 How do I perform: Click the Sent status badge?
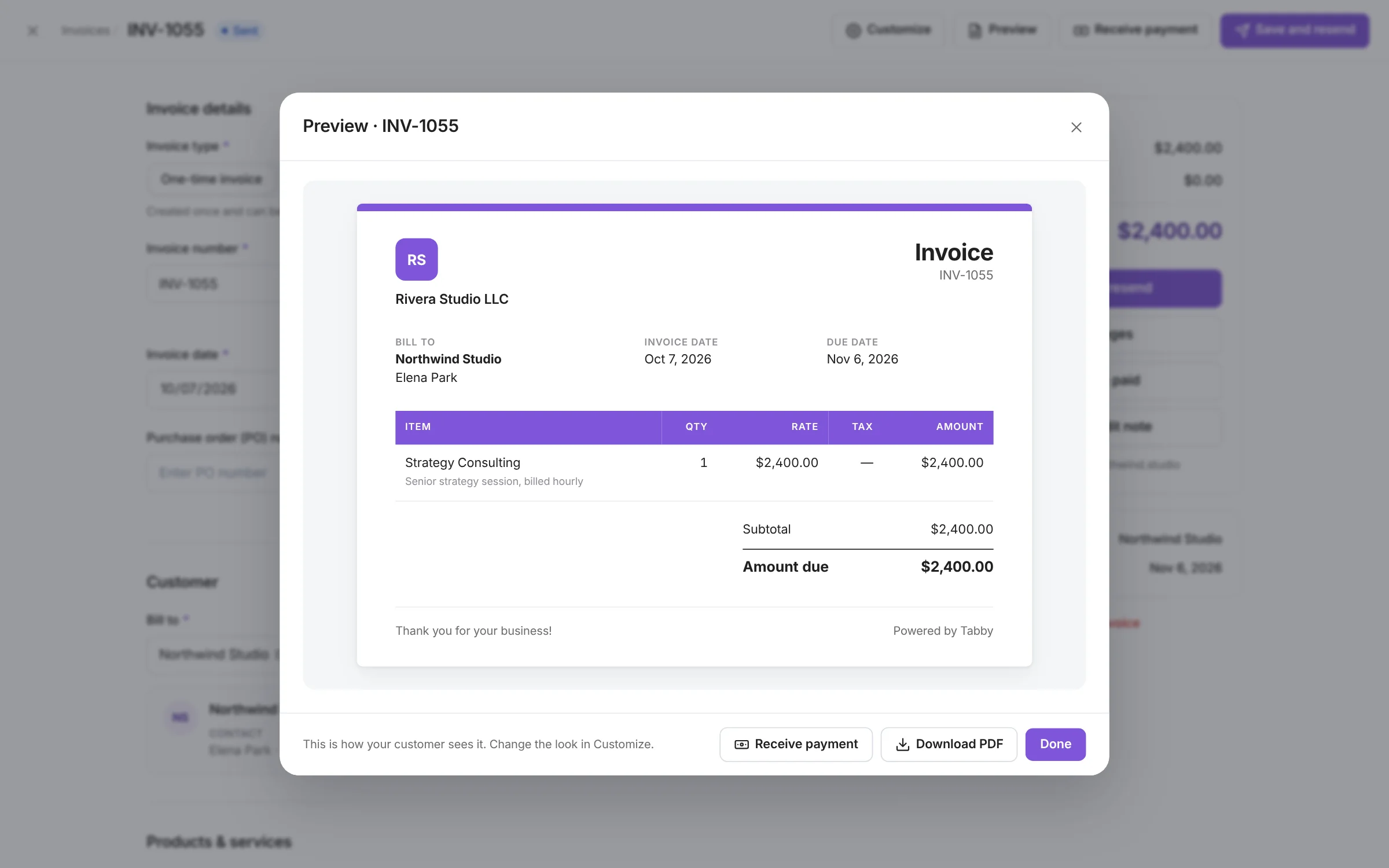(x=240, y=30)
